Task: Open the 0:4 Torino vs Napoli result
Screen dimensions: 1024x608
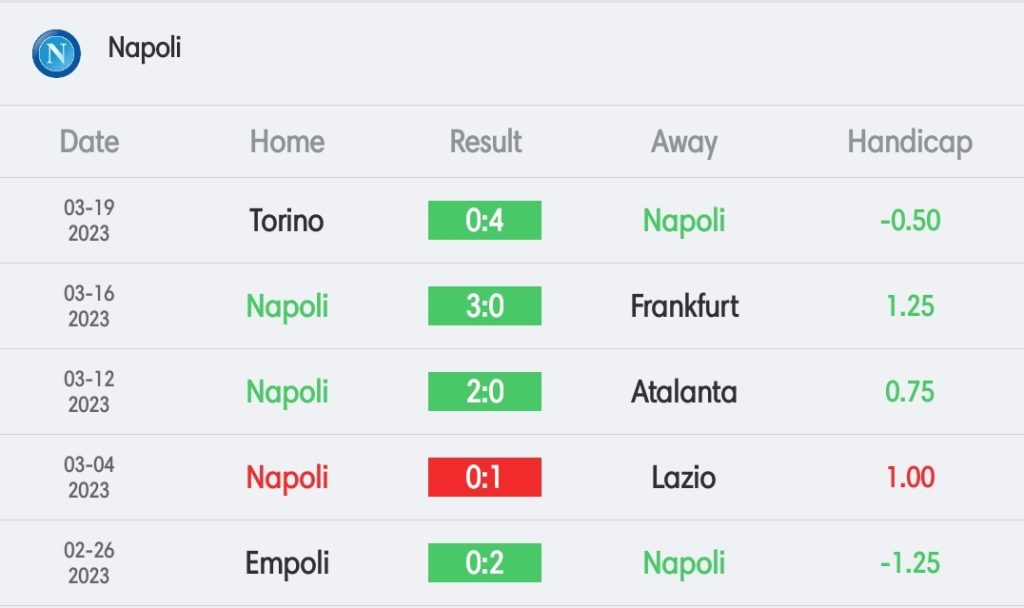Action: 485,220
